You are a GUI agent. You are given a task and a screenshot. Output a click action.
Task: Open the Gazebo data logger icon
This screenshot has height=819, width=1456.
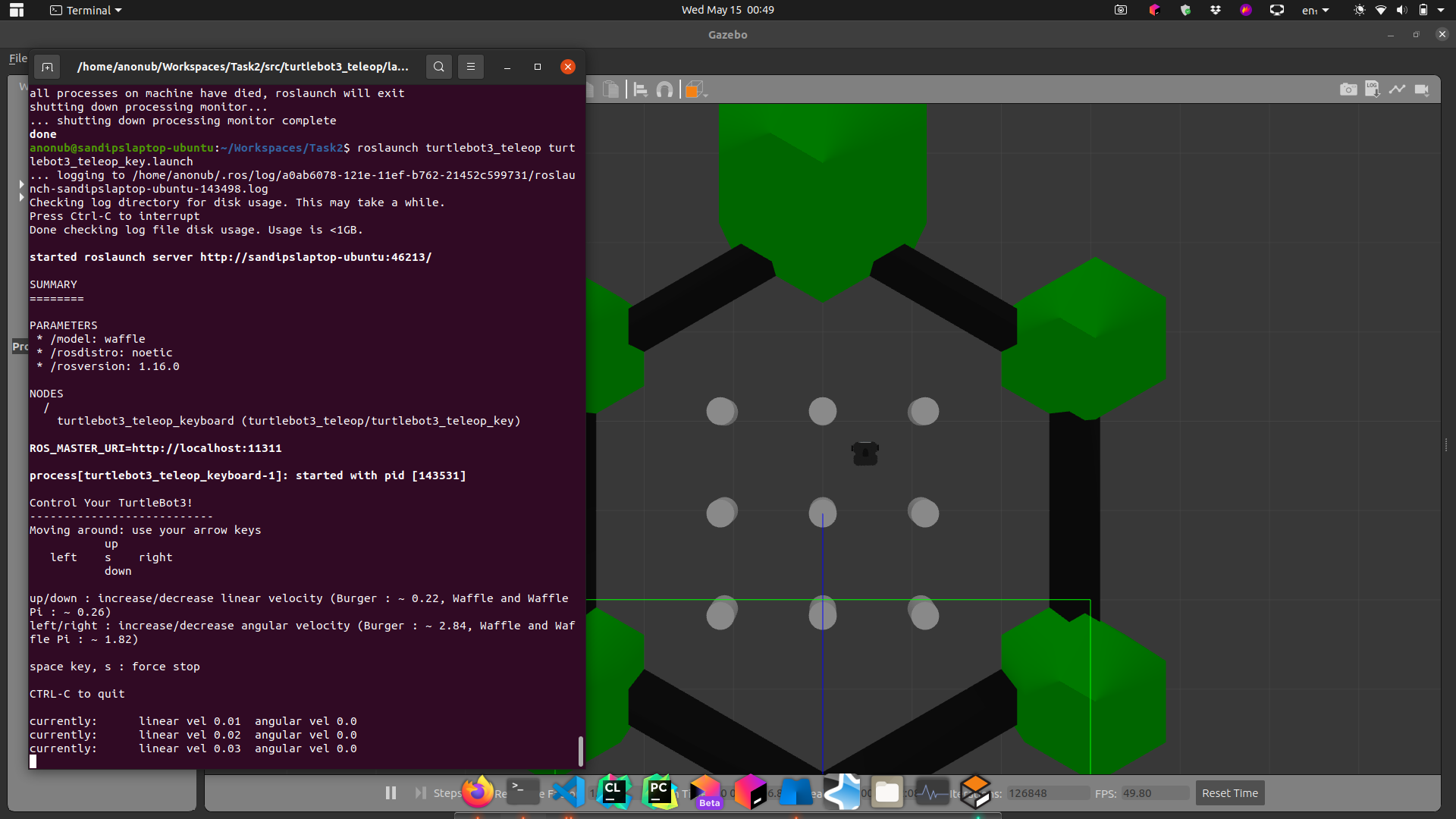(1372, 89)
